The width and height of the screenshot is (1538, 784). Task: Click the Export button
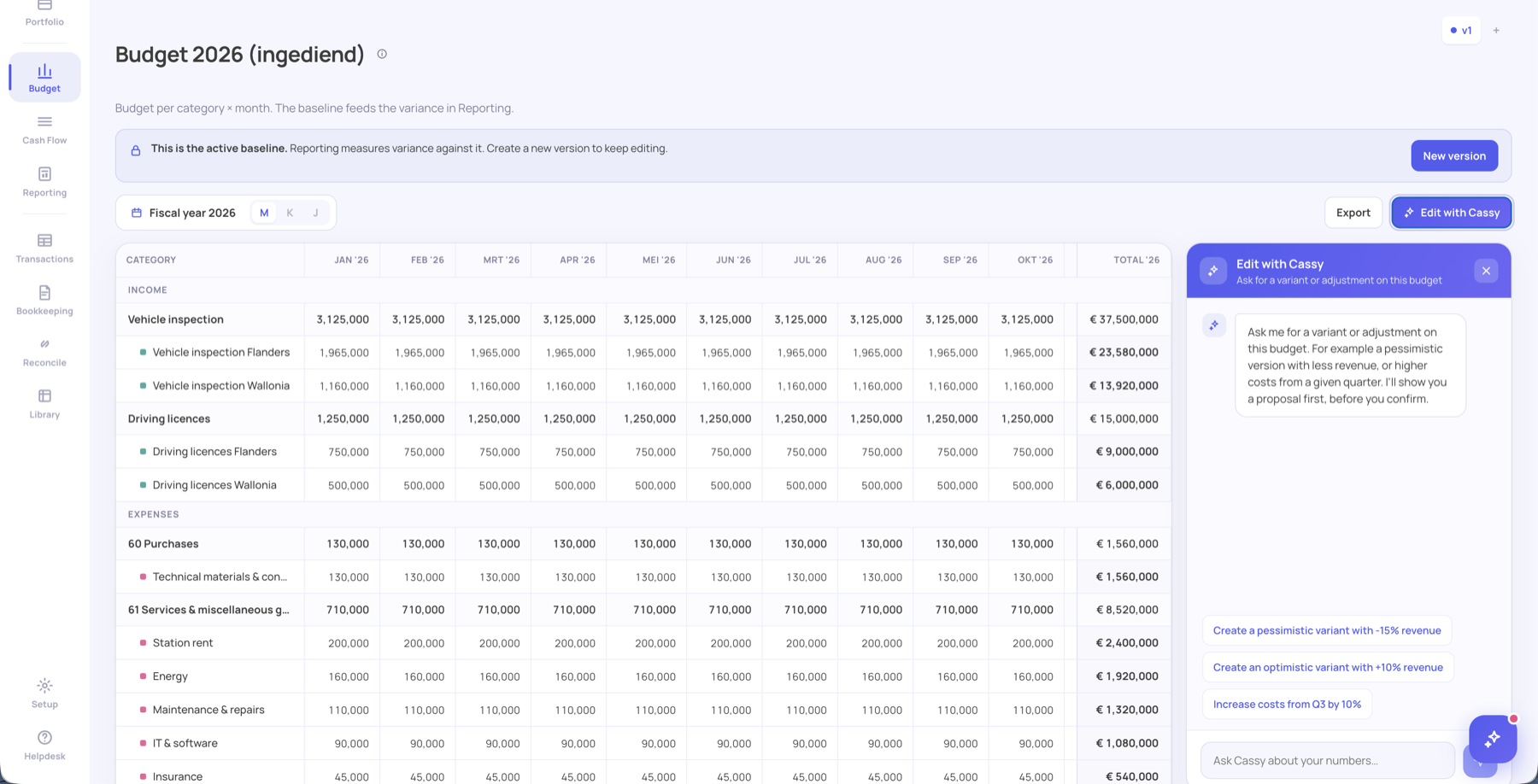coord(1353,213)
